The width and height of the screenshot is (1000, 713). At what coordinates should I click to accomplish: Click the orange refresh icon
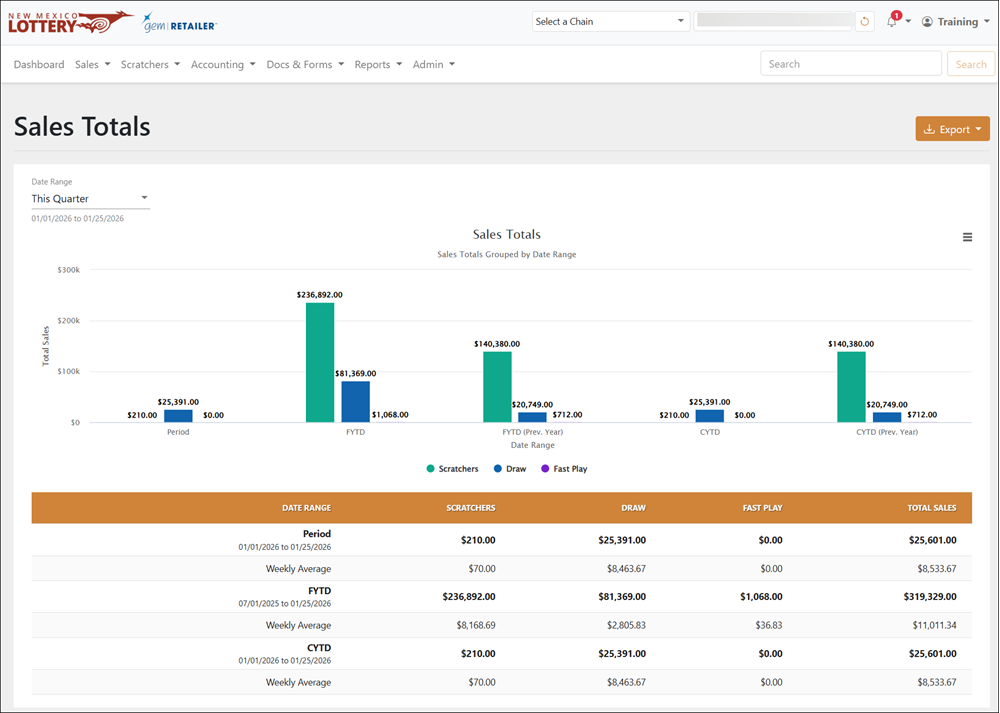click(865, 22)
